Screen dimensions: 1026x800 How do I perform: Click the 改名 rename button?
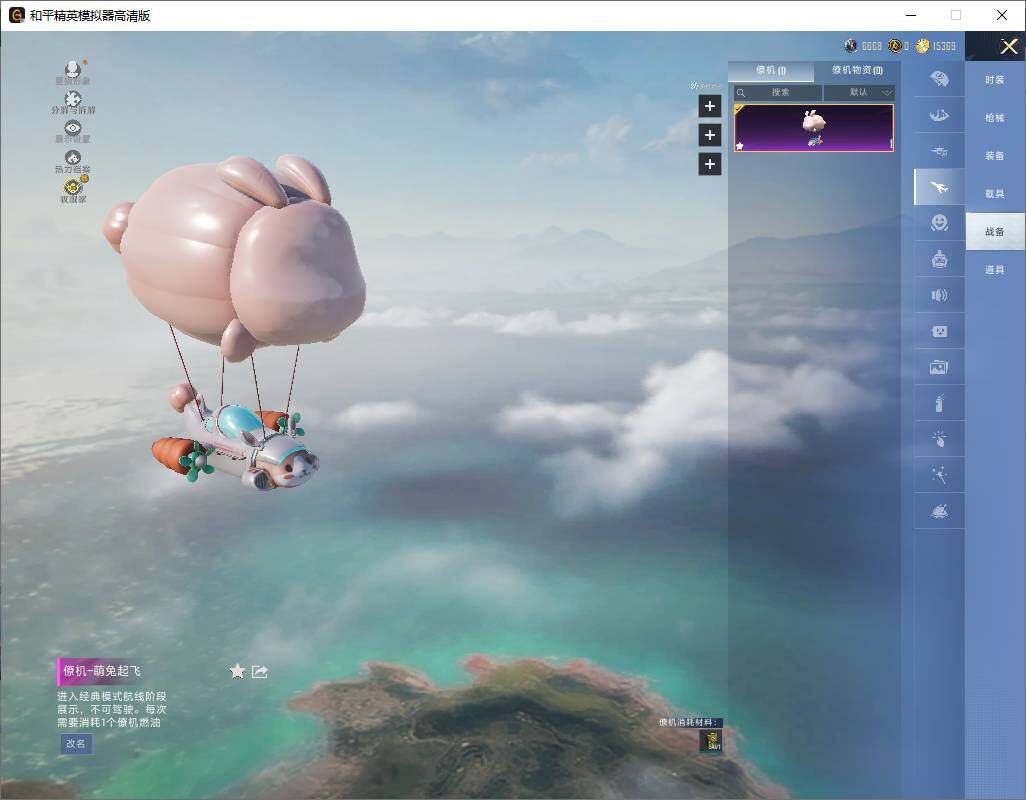pyautogui.click(x=76, y=744)
